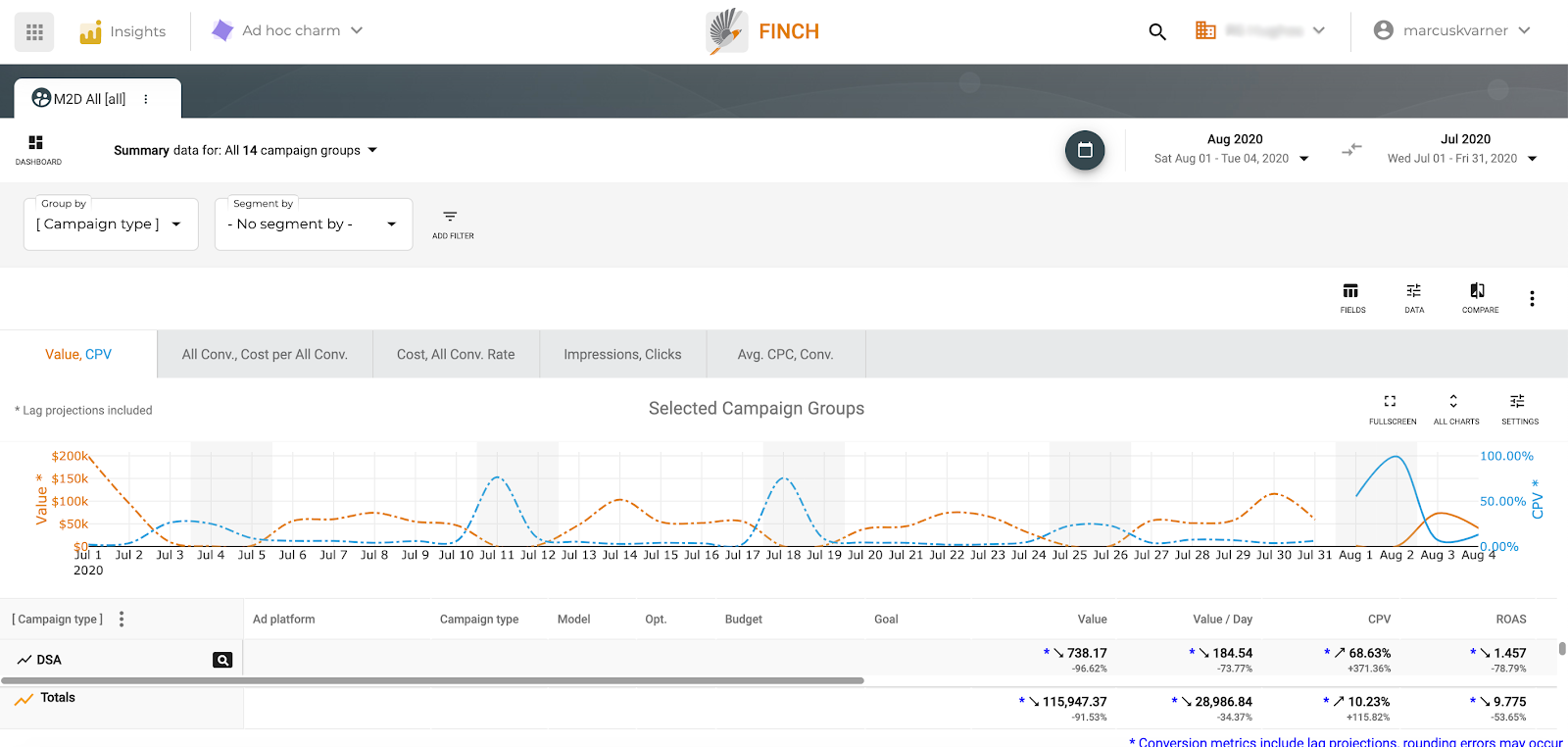The image size is (1568, 747).
Task: Click the Totals ROAS value 9.775
Action: pos(1510,702)
